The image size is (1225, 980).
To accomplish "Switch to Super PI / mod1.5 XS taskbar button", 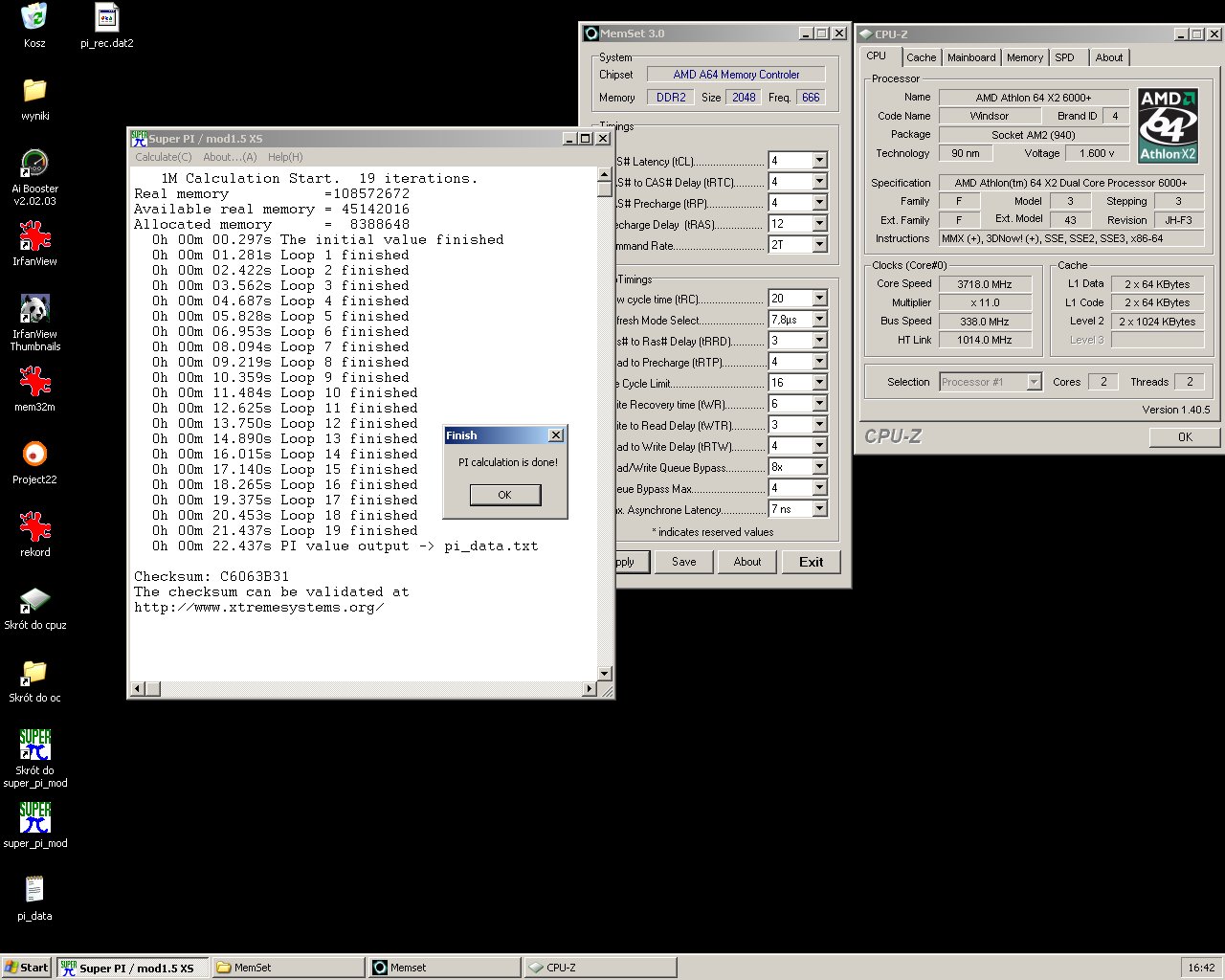I will pyautogui.click(x=132, y=968).
